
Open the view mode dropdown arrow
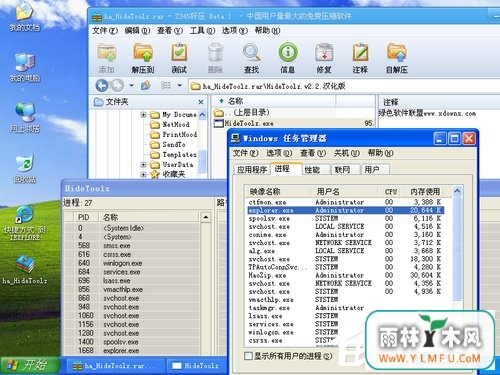[x=179, y=86]
